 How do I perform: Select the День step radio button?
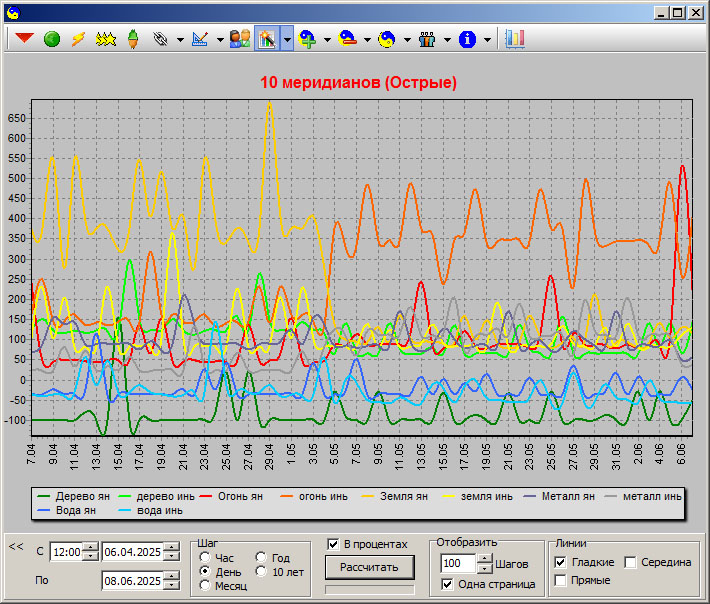point(205,571)
